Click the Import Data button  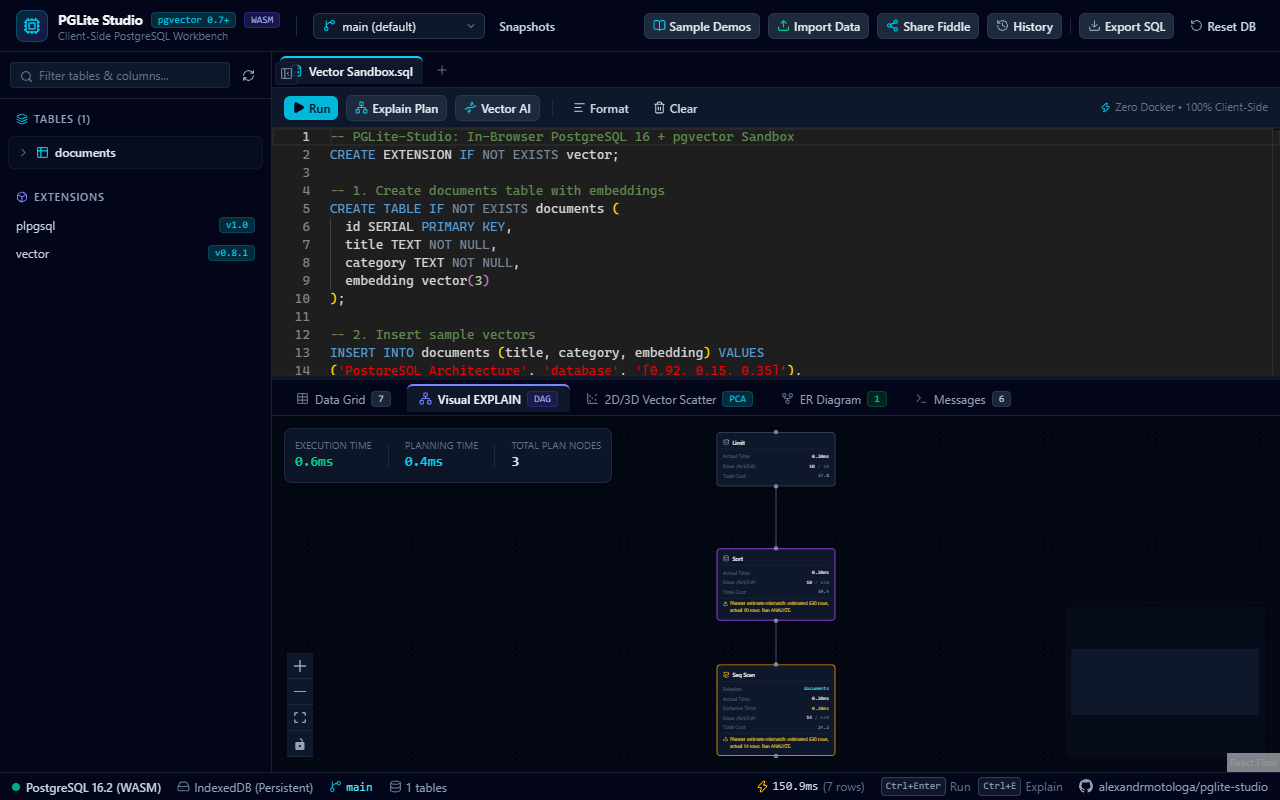[818, 26]
